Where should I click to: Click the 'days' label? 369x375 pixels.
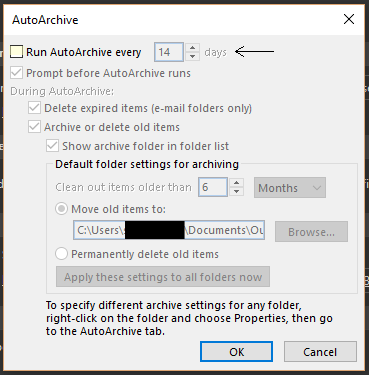(x=215, y=52)
